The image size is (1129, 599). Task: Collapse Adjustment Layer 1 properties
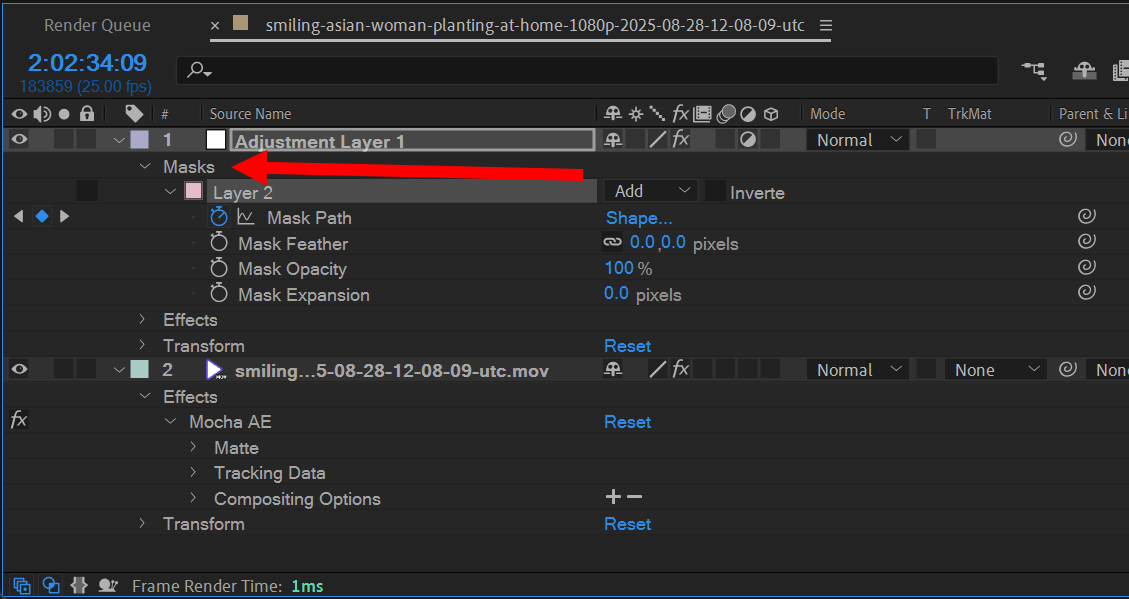(120, 140)
